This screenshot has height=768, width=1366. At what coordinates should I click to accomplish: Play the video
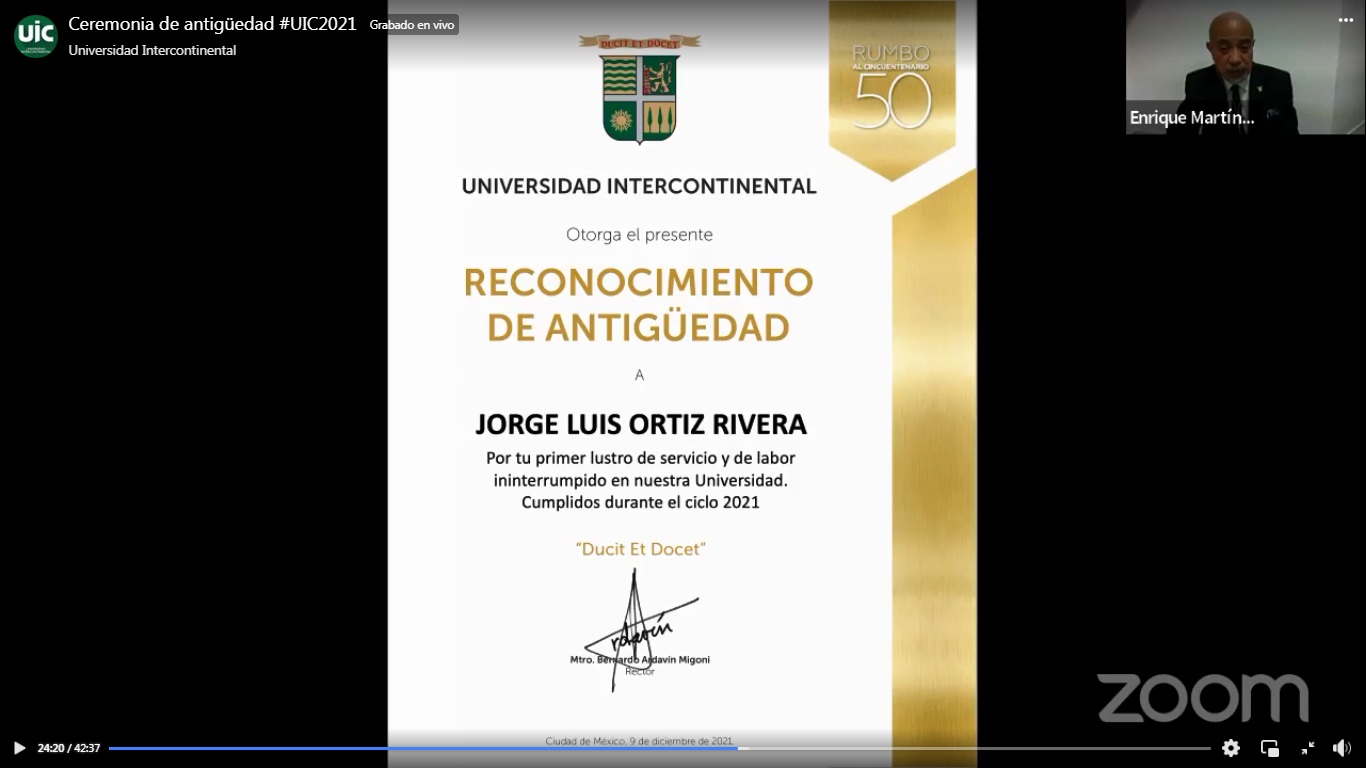coord(19,748)
